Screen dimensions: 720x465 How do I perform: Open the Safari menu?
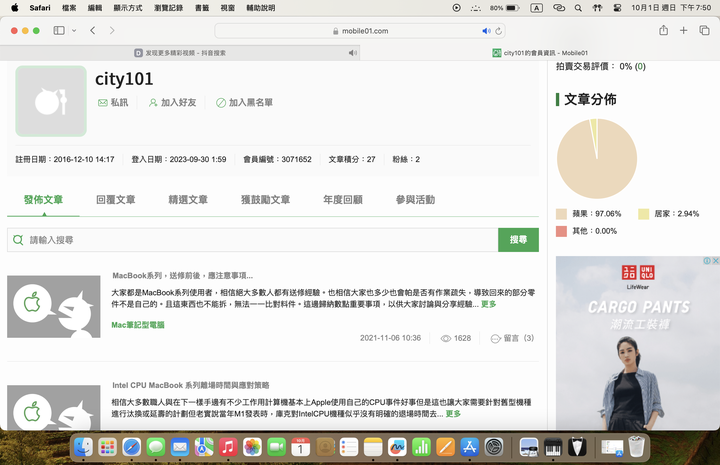click(40, 8)
